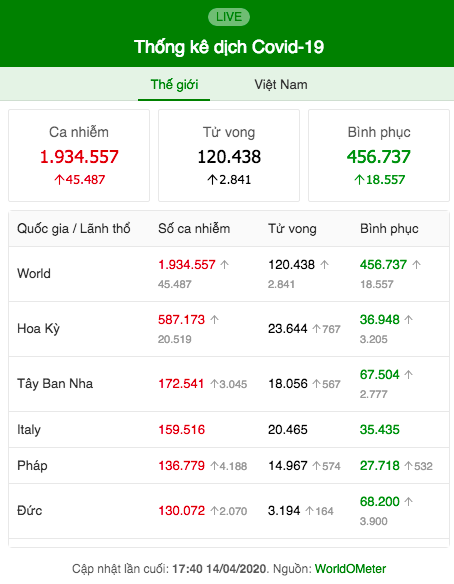Click the arrow after Hoa Kỳ 587.173
Viewport: 454px width, 584px height.
click(x=214, y=320)
